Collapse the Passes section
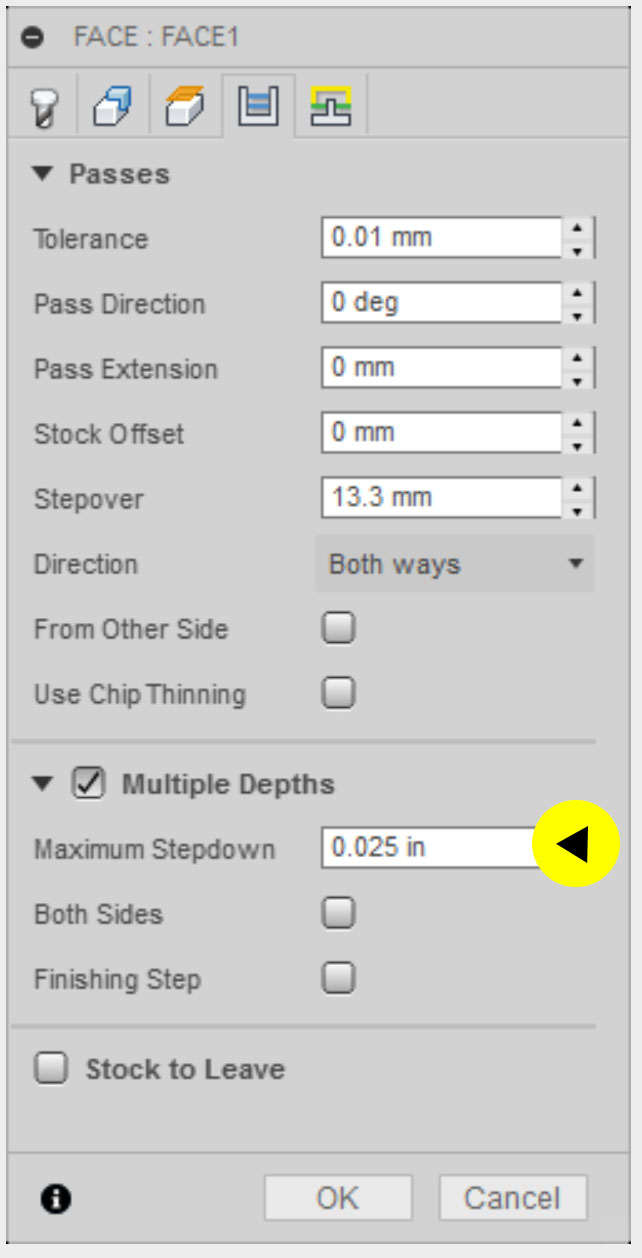The width and height of the screenshot is (642, 1258). tap(41, 174)
